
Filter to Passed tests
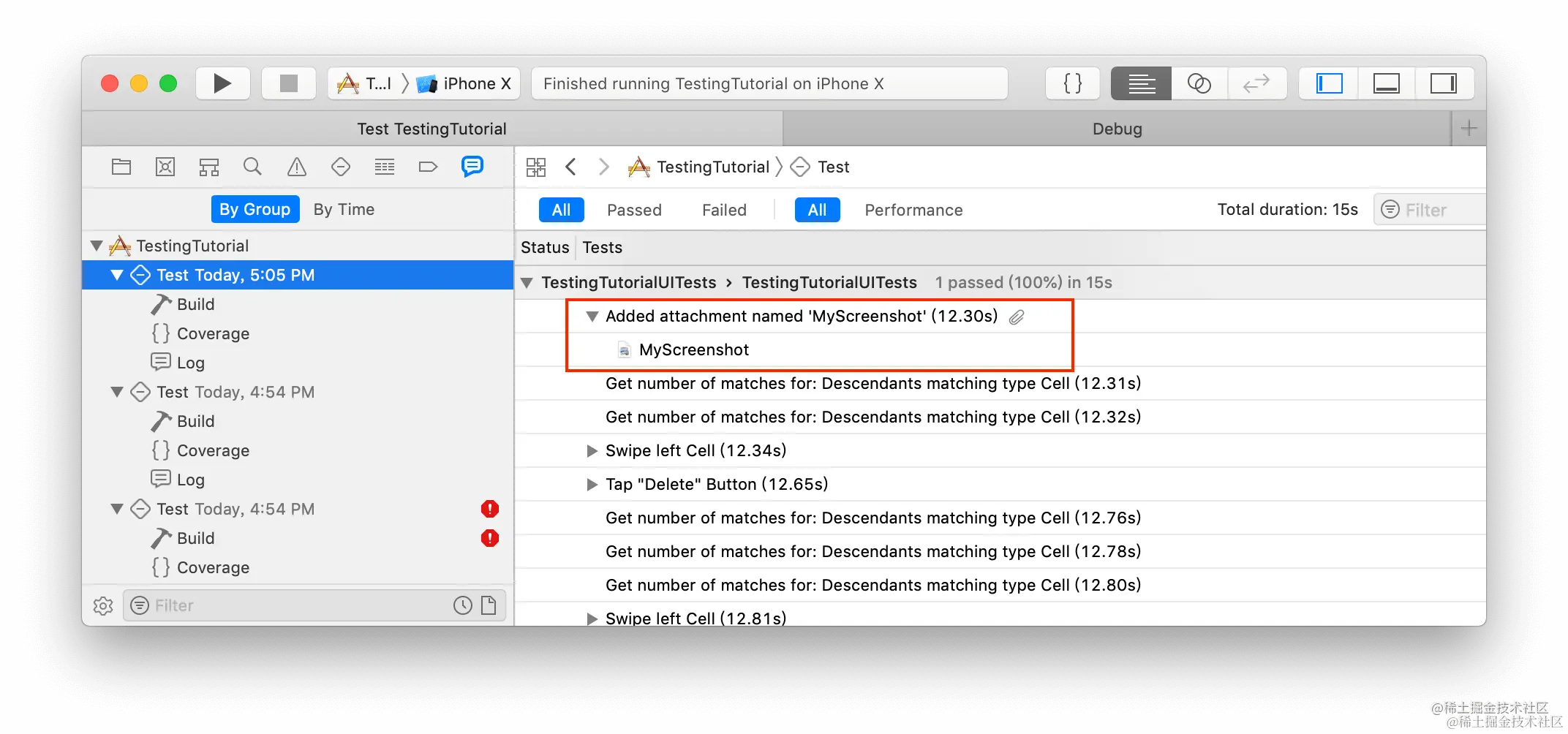(634, 210)
